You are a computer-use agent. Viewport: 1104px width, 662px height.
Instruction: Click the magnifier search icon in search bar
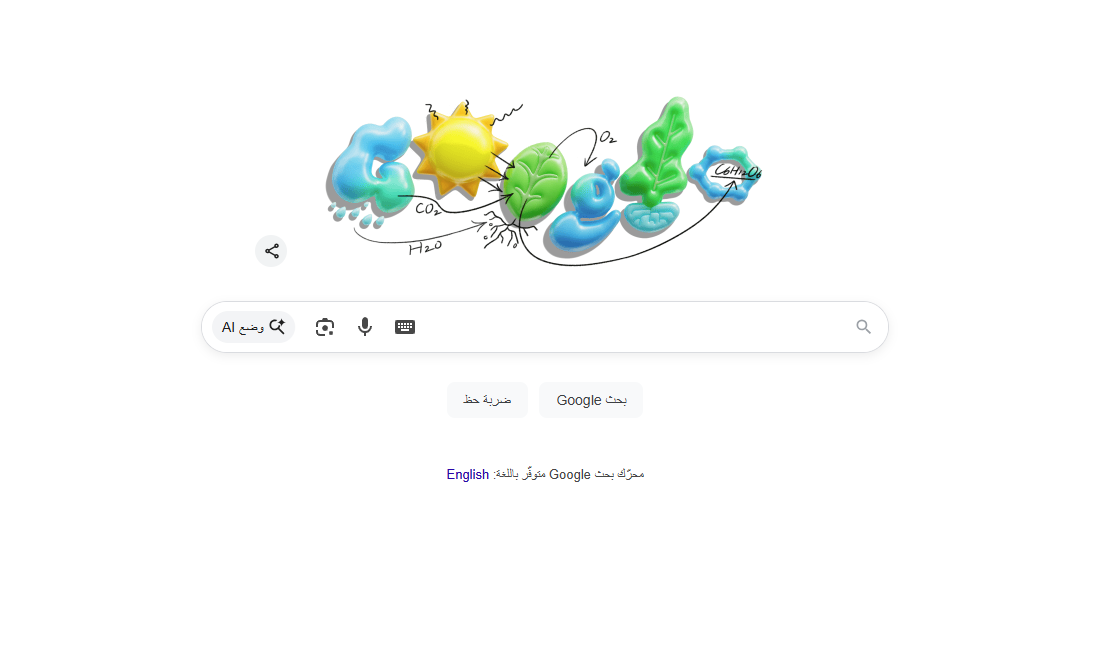click(x=863, y=327)
